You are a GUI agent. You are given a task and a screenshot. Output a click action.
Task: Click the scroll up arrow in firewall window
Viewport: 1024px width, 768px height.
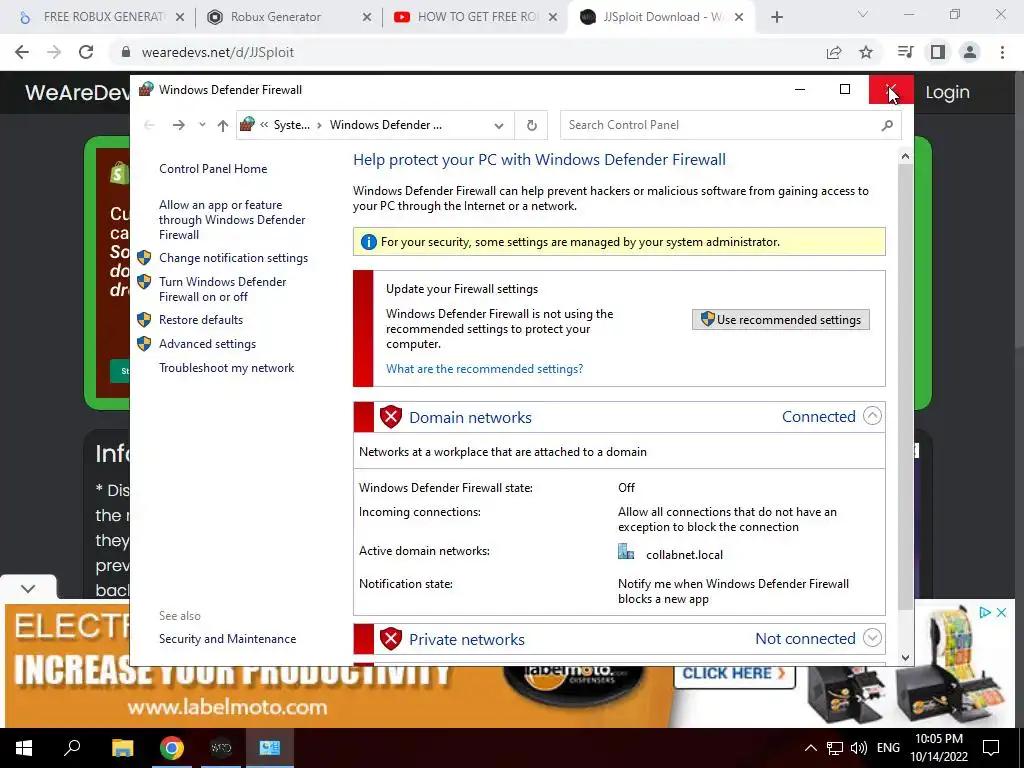[x=905, y=156]
